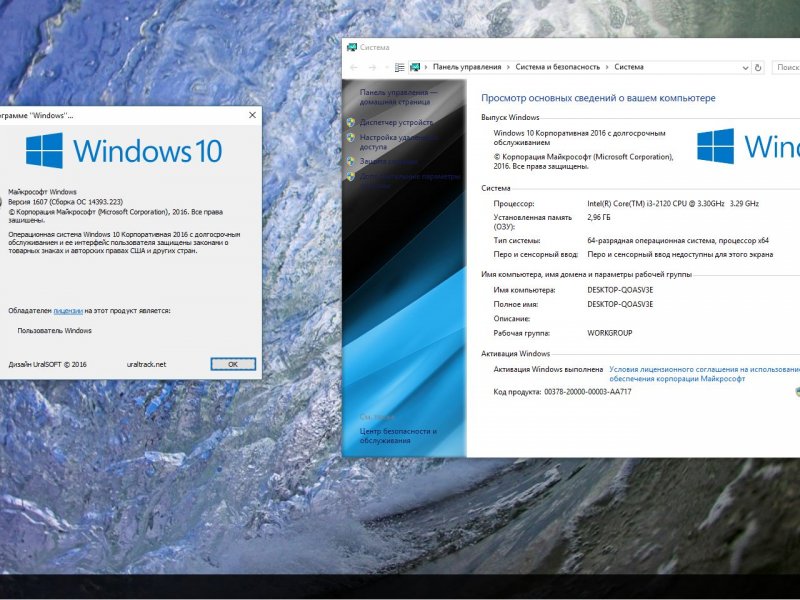Close the About Windows dialog with X
Screen dimensions: 800x600
252,115
